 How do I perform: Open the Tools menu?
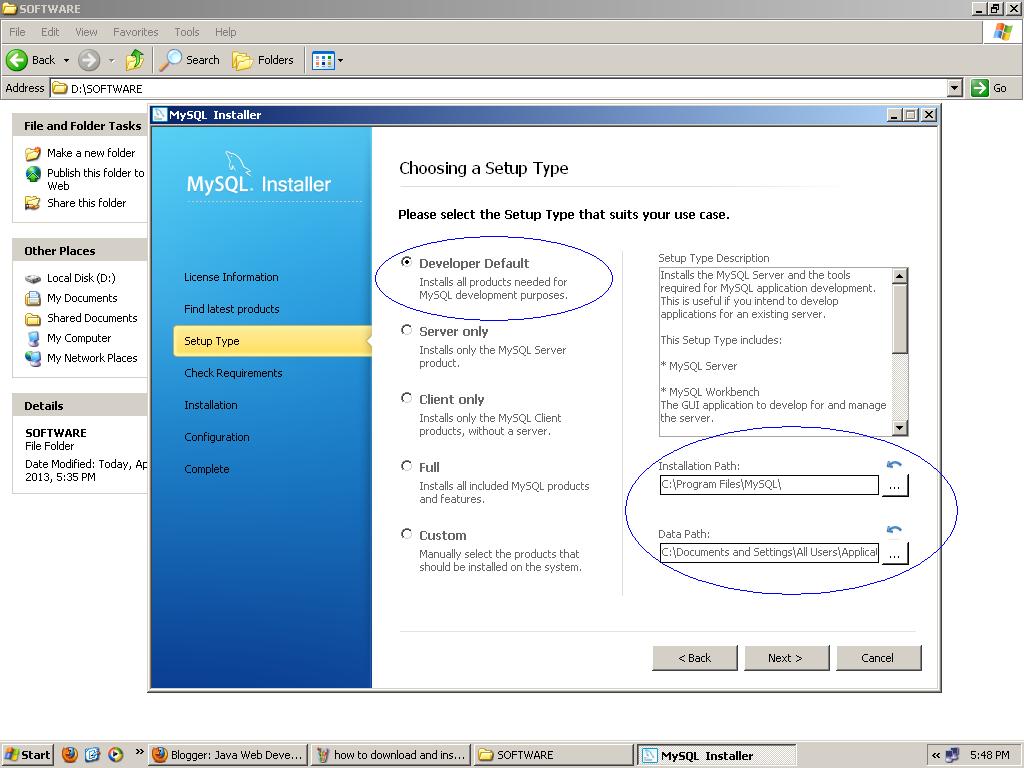(x=186, y=31)
